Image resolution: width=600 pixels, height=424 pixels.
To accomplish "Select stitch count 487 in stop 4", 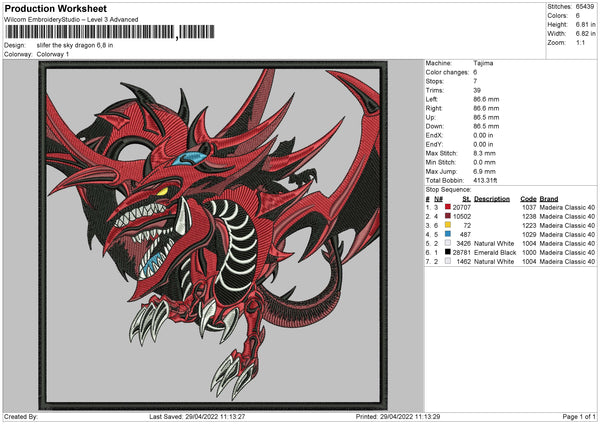I will pos(465,234).
